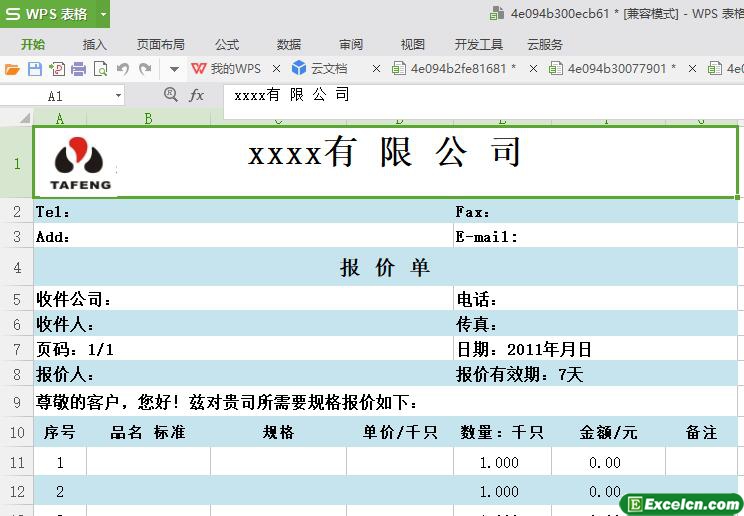Click the open folder icon
Viewport: 744px width, 516px height.
[x=12, y=69]
